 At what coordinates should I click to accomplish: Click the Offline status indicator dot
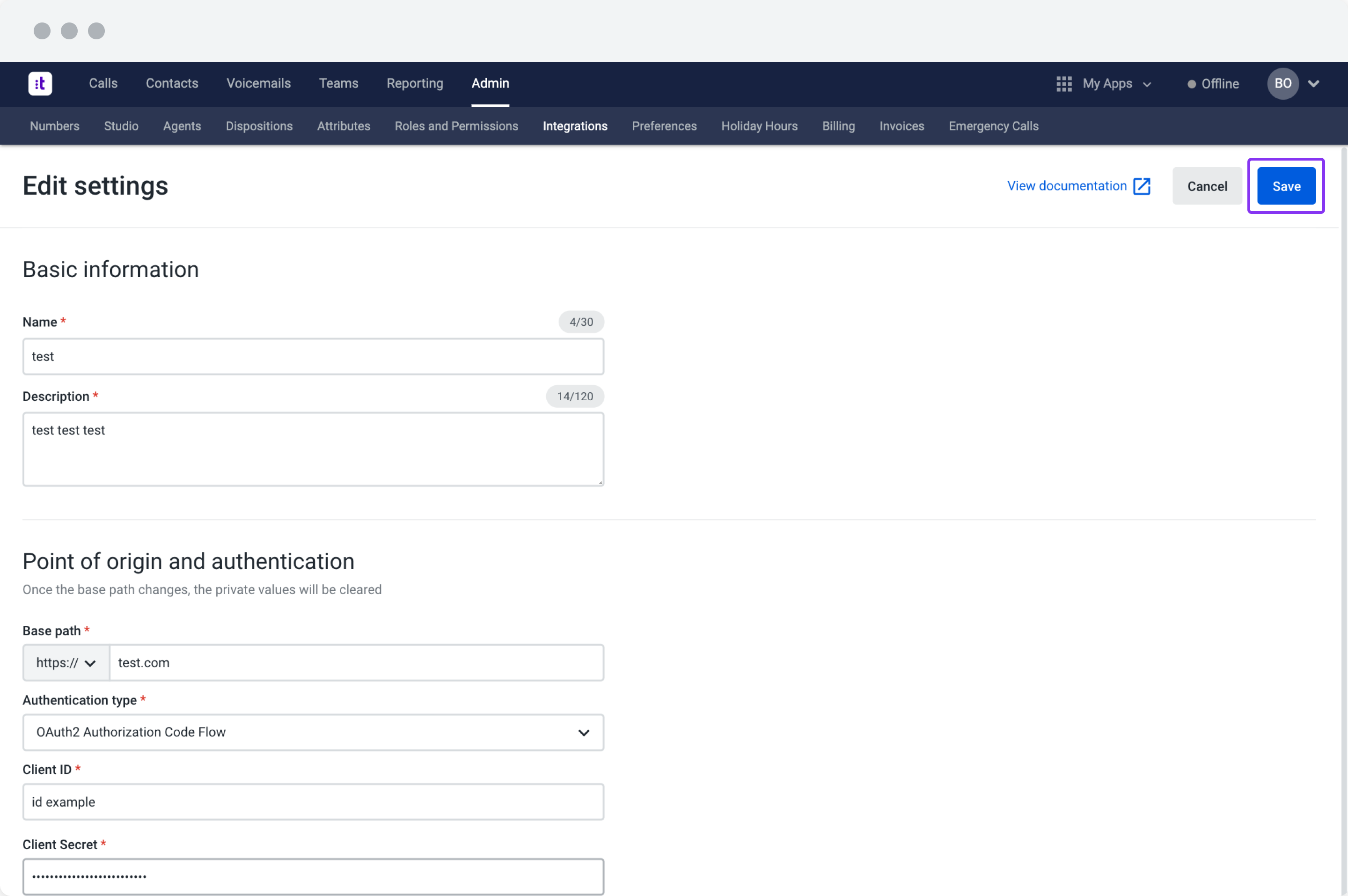point(1192,83)
